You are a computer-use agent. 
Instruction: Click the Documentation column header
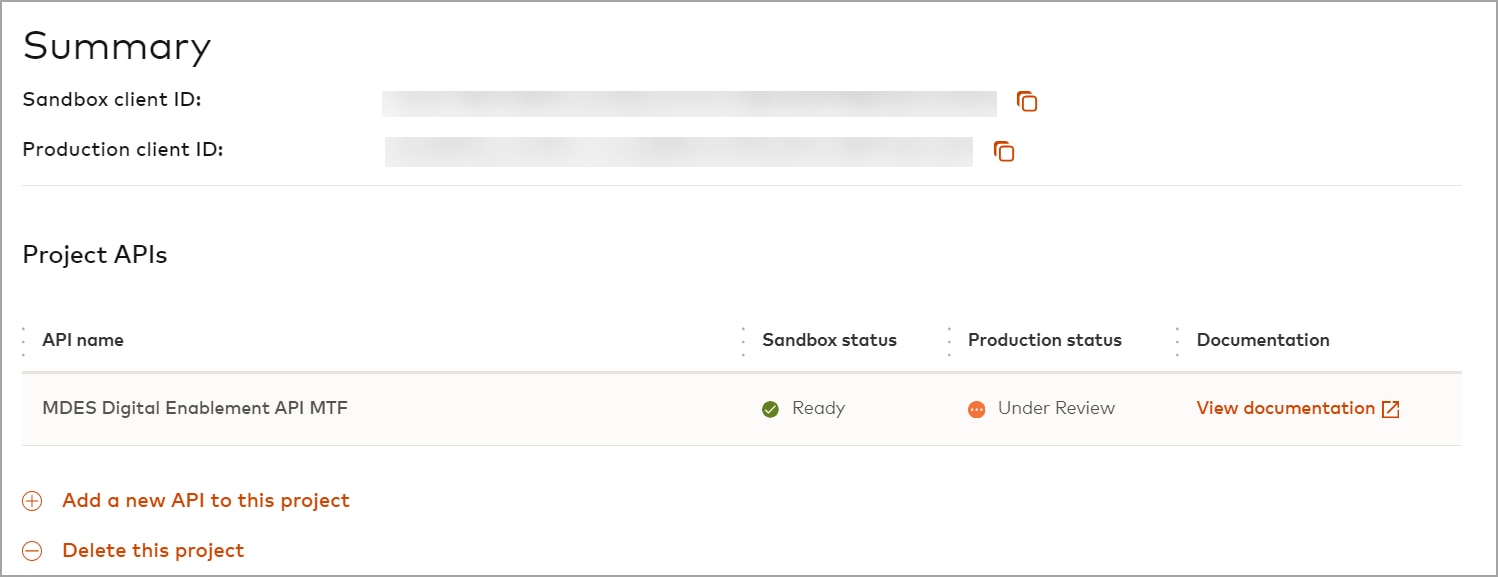(1263, 340)
